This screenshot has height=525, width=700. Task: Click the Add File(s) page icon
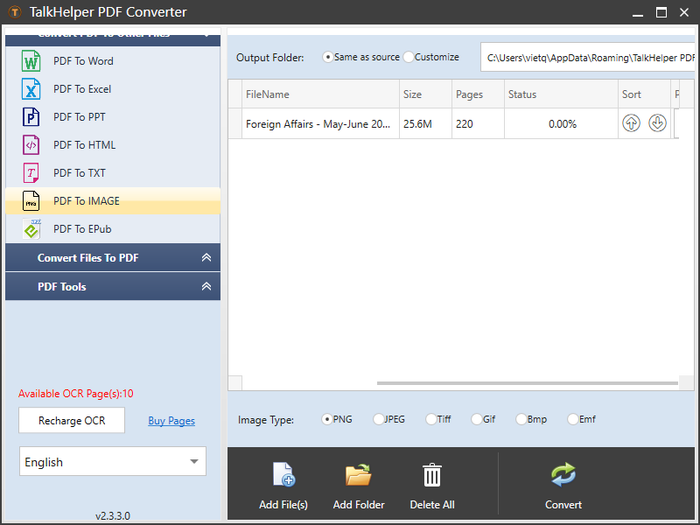pyautogui.click(x=284, y=475)
